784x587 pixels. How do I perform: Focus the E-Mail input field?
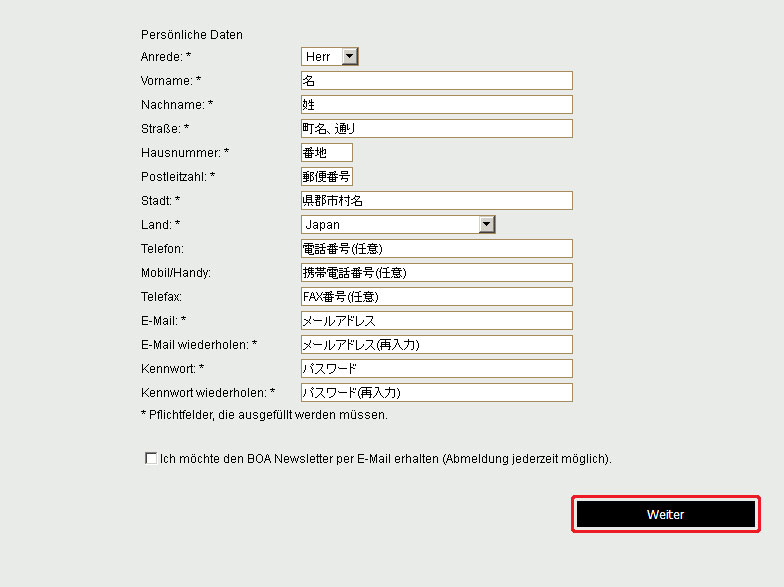(436, 321)
